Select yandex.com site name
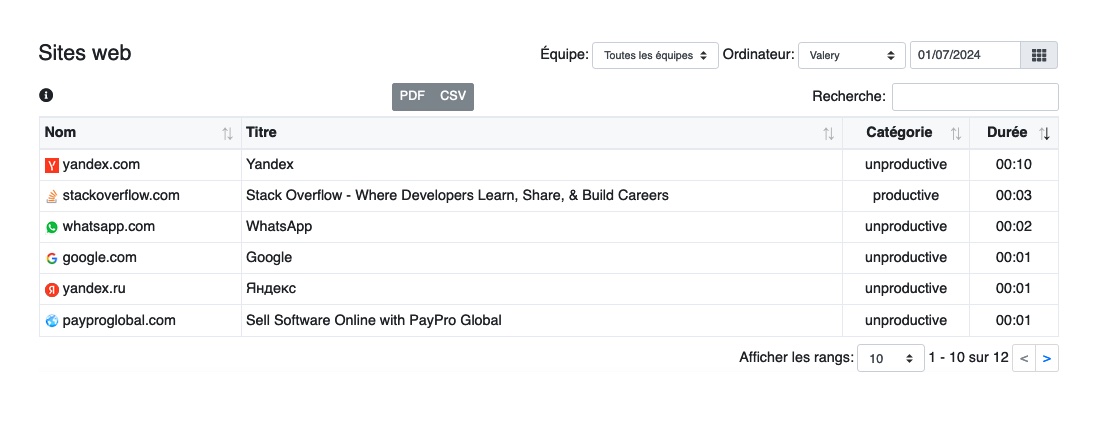This screenshot has width=1110, height=440. (101, 164)
